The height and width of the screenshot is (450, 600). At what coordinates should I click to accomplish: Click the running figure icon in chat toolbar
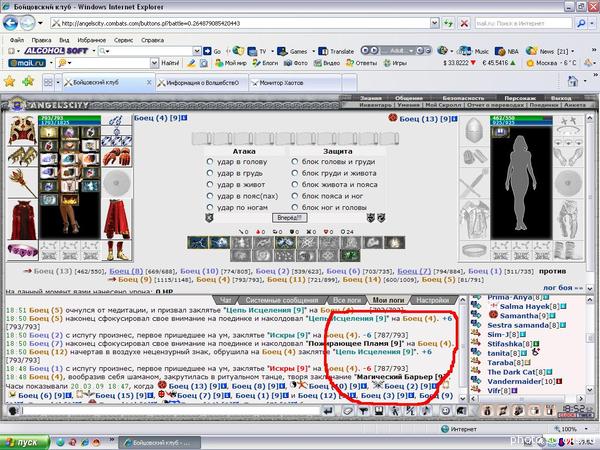[x=395, y=411]
